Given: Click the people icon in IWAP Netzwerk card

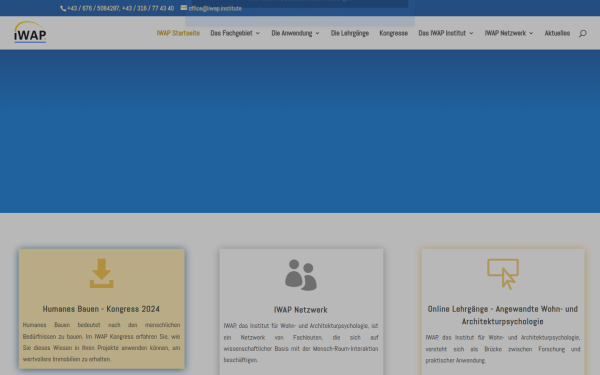Looking at the screenshot, I should (x=301, y=275).
